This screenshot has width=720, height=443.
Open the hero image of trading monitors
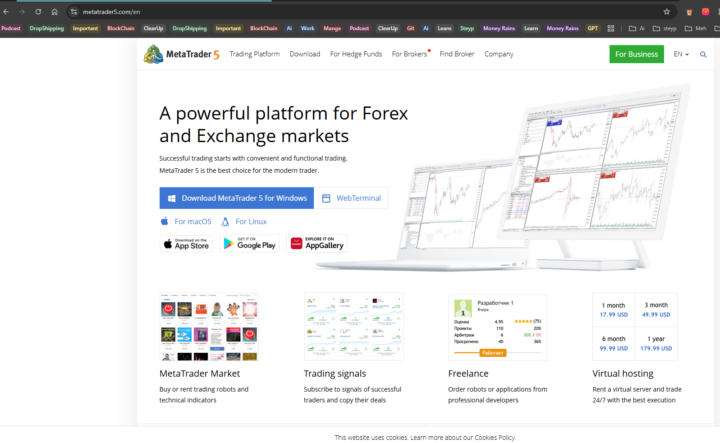[x=505, y=179]
